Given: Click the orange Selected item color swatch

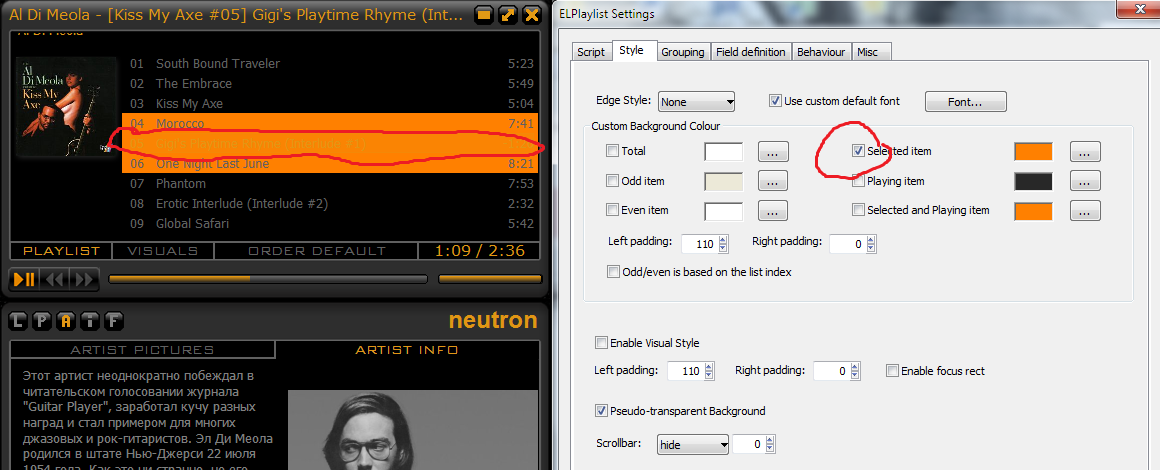Looking at the screenshot, I should (x=1033, y=151).
